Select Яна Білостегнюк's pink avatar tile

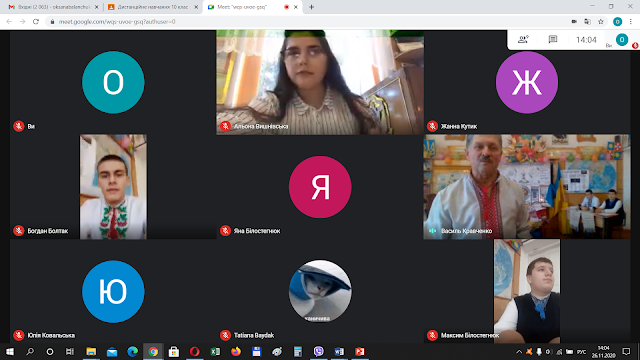click(320, 187)
